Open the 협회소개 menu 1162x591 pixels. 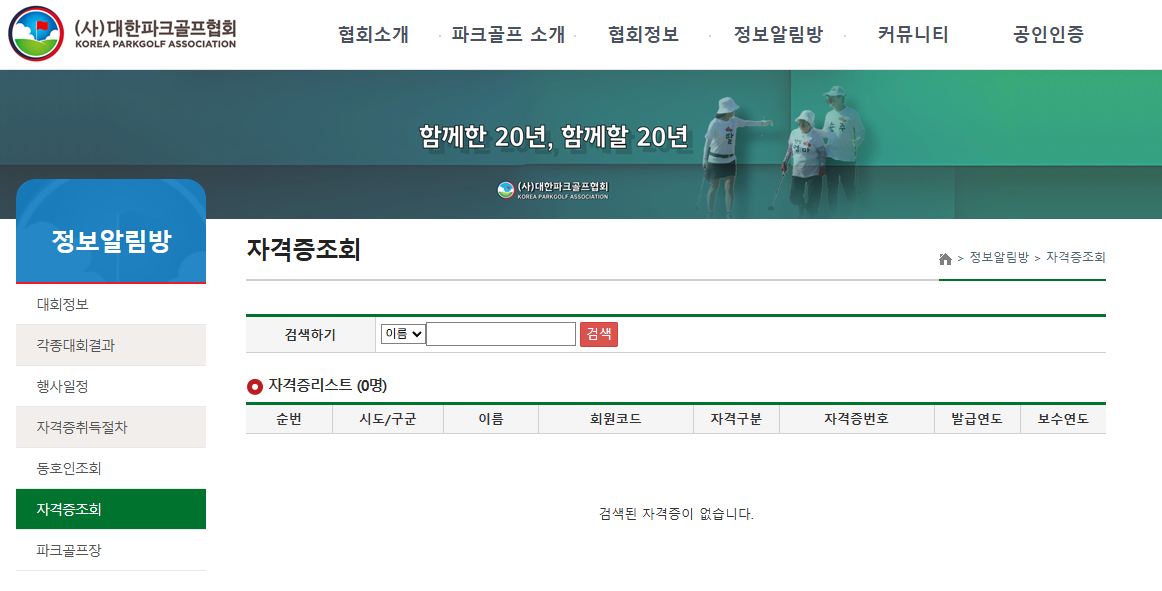pos(373,35)
